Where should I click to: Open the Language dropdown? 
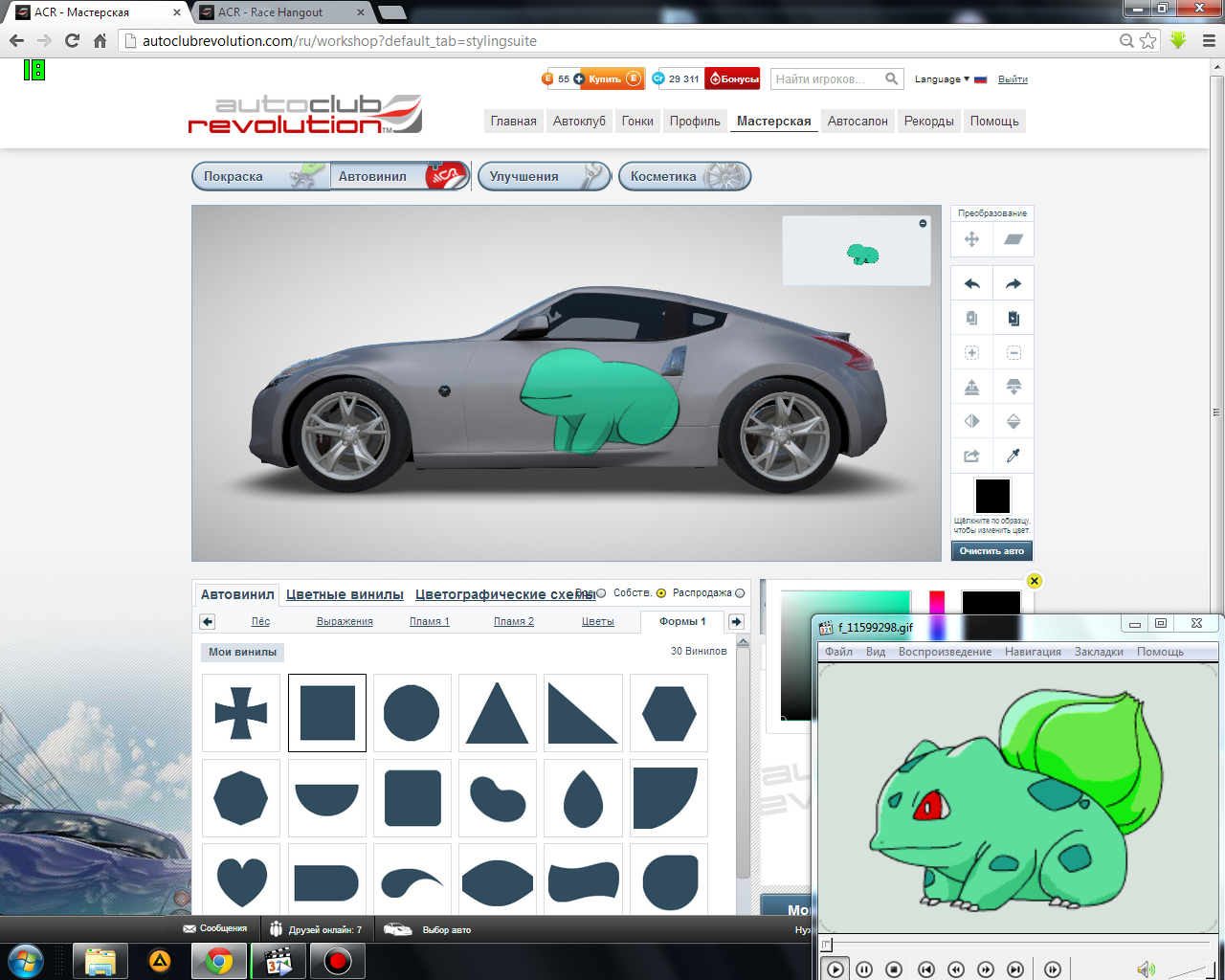pyautogui.click(x=942, y=79)
